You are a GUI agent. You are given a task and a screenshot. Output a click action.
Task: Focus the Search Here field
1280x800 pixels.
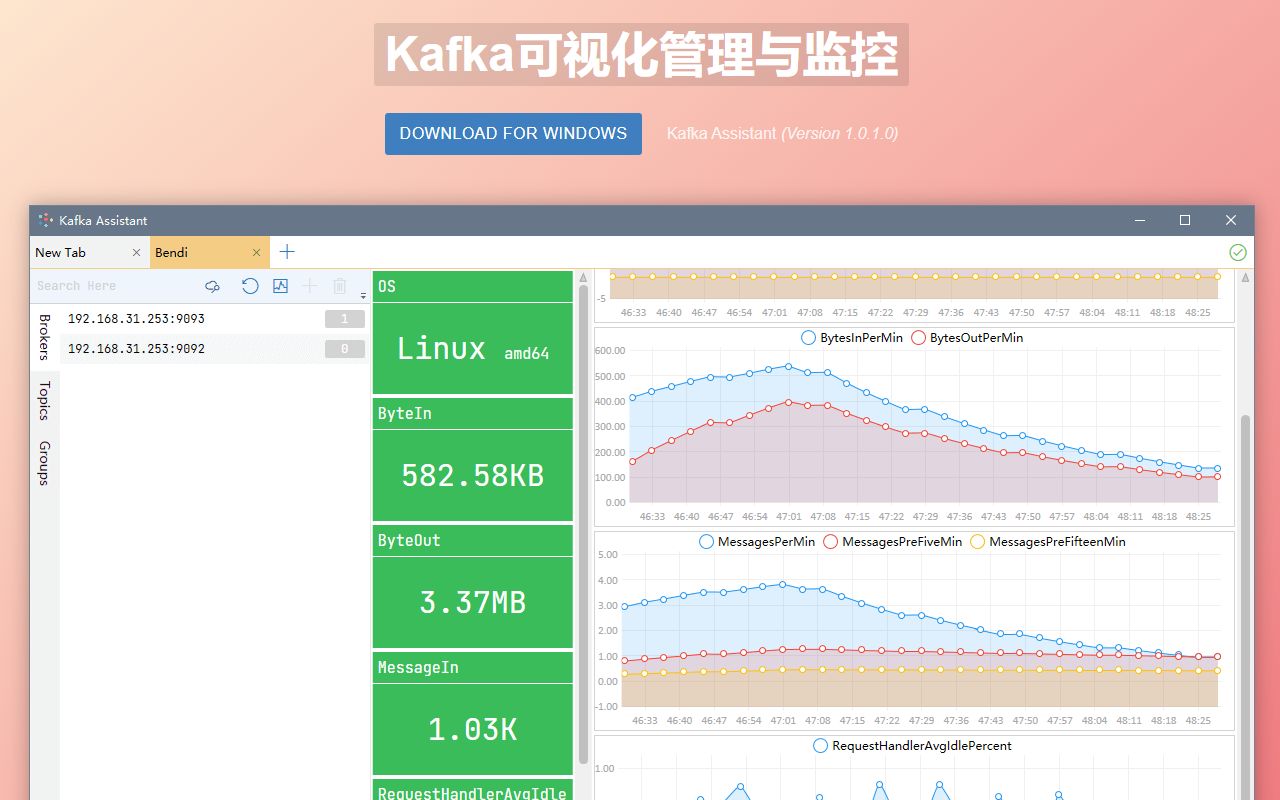[x=115, y=286]
